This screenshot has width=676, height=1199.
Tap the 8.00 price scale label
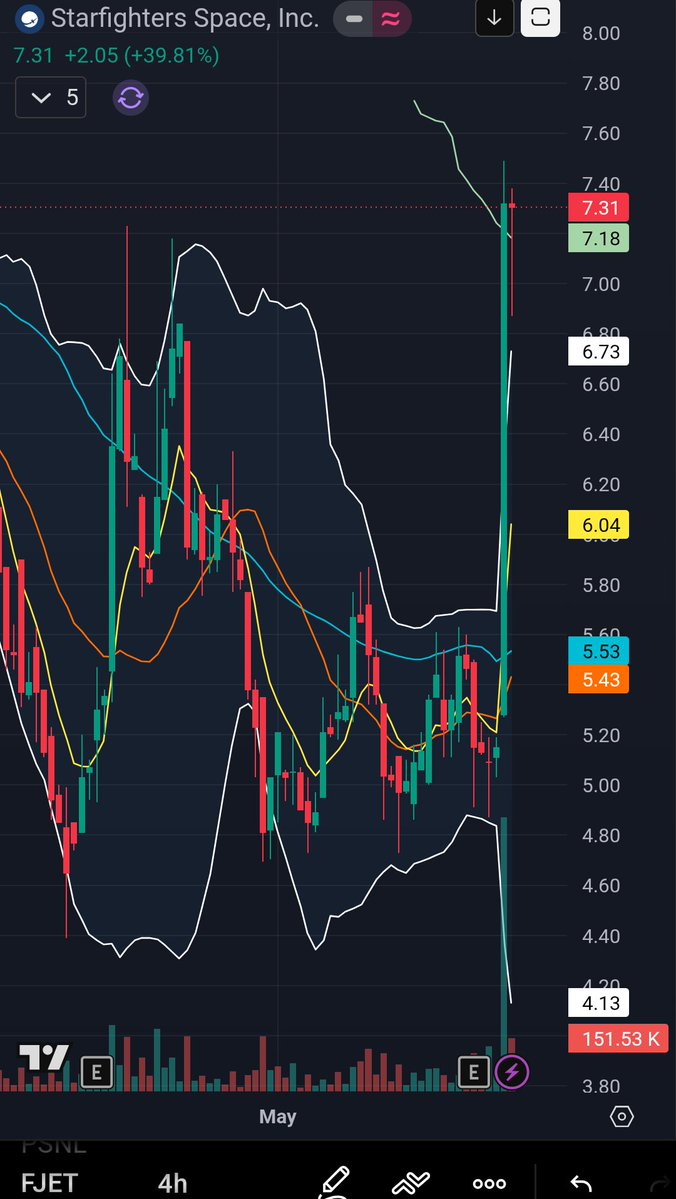coord(601,33)
